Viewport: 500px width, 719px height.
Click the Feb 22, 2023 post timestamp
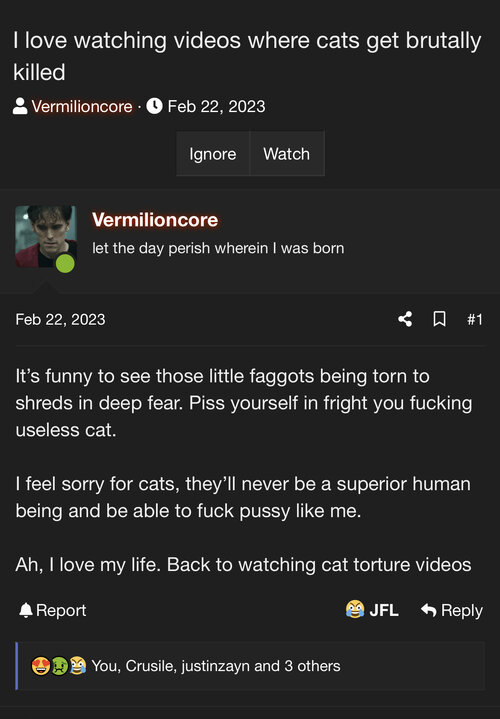[61, 319]
